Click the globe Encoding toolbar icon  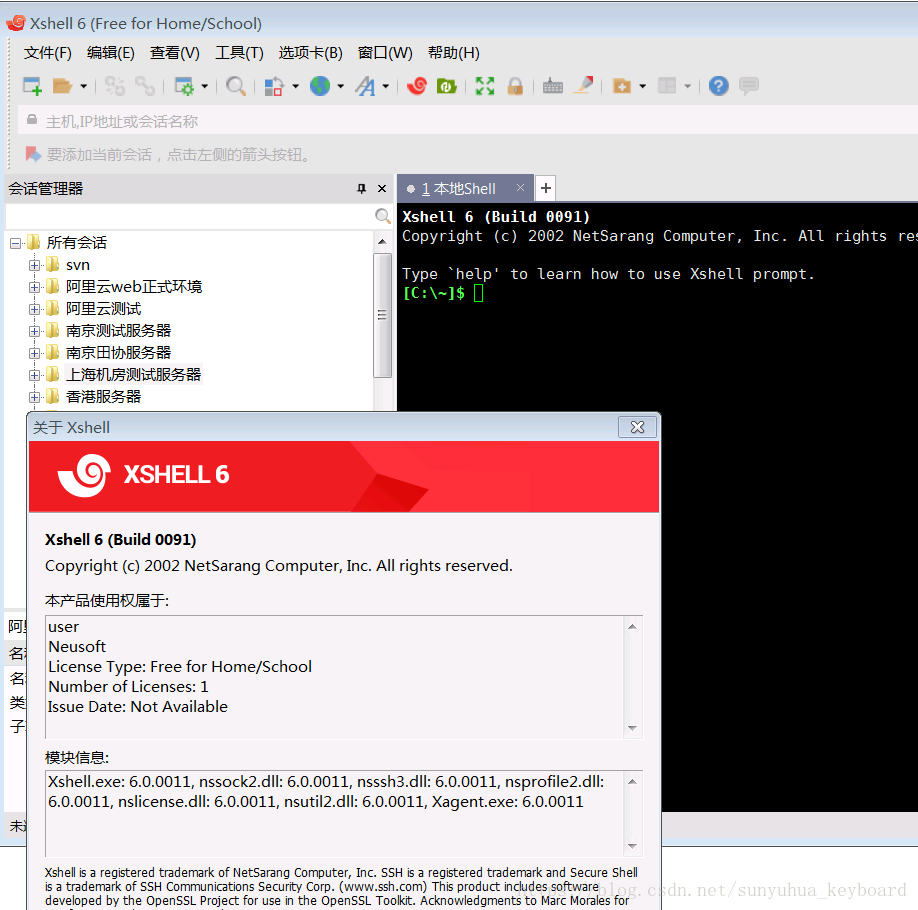(x=320, y=86)
